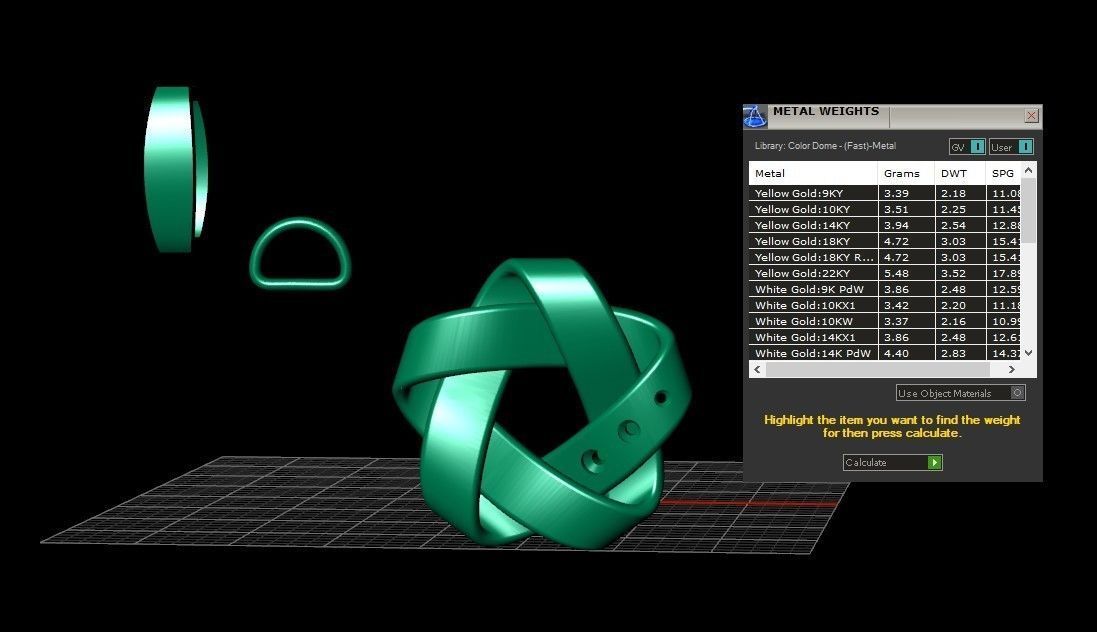Viewport: 1097px width, 632px height.
Task: Click the table's vertical scroll down arrow
Action: [x=1028, y=353]
